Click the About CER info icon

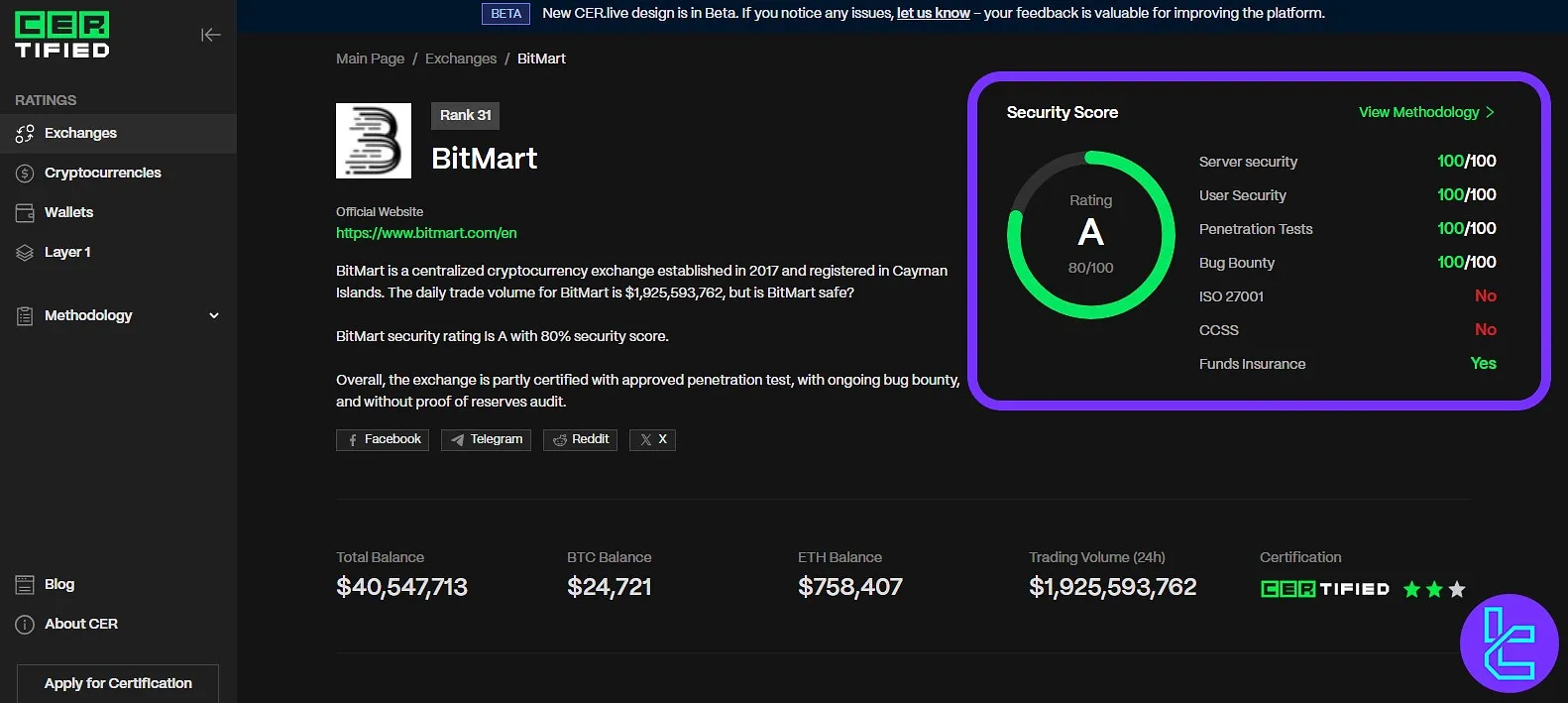tap(25, 624)
